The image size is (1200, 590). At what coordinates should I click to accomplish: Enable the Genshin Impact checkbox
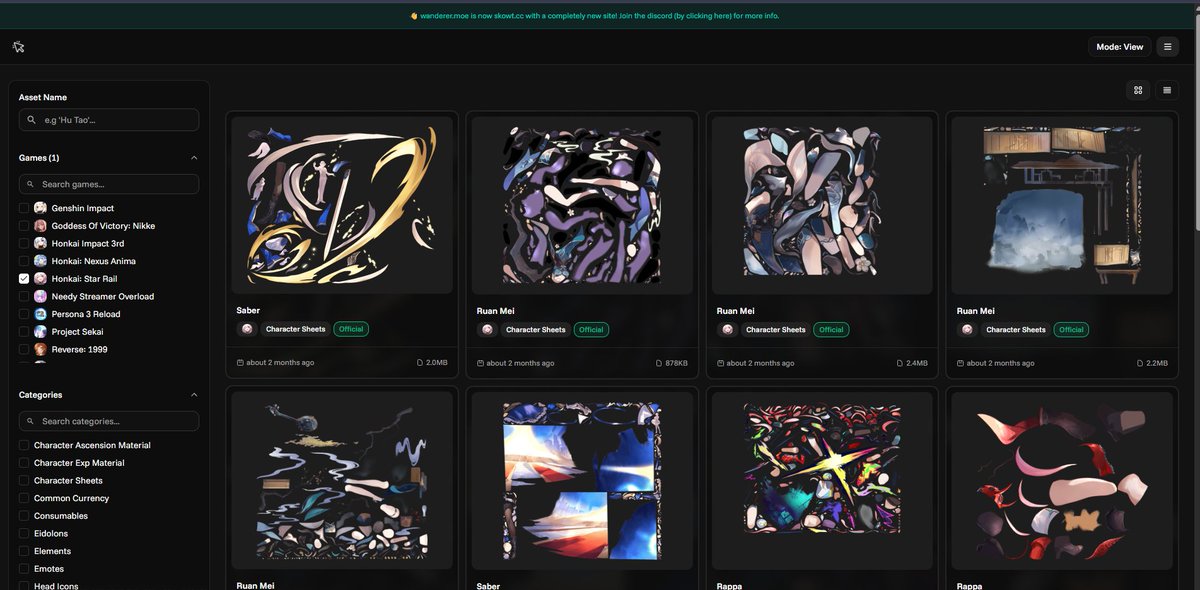pyautogui.click(x=24, y=208)
